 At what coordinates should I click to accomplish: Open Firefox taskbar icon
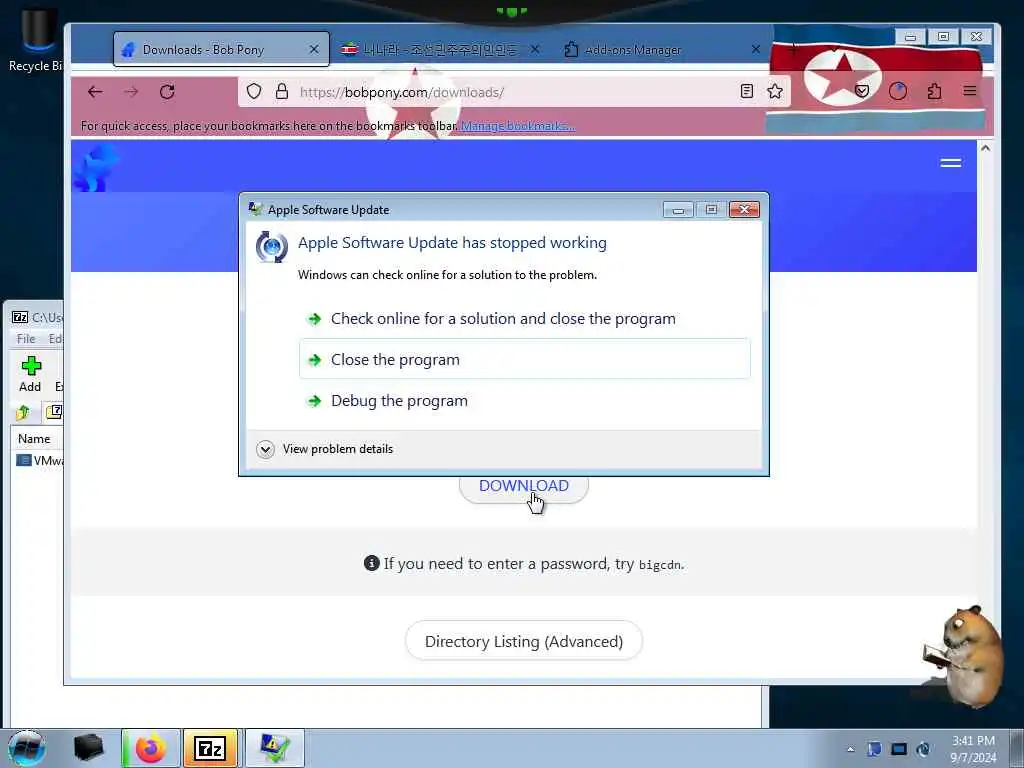click(150, 748)
